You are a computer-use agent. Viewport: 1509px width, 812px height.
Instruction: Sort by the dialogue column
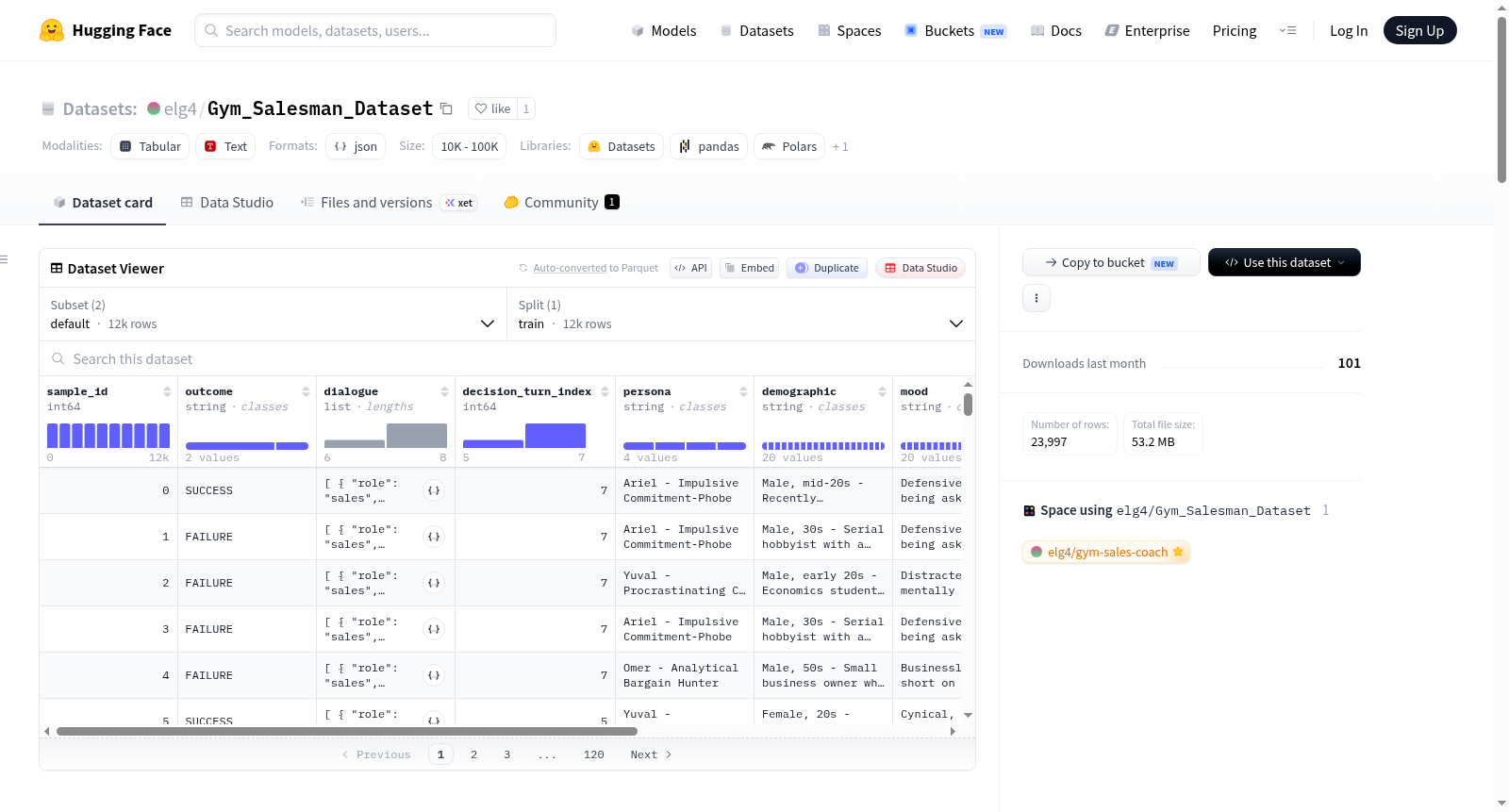[444, 391]
